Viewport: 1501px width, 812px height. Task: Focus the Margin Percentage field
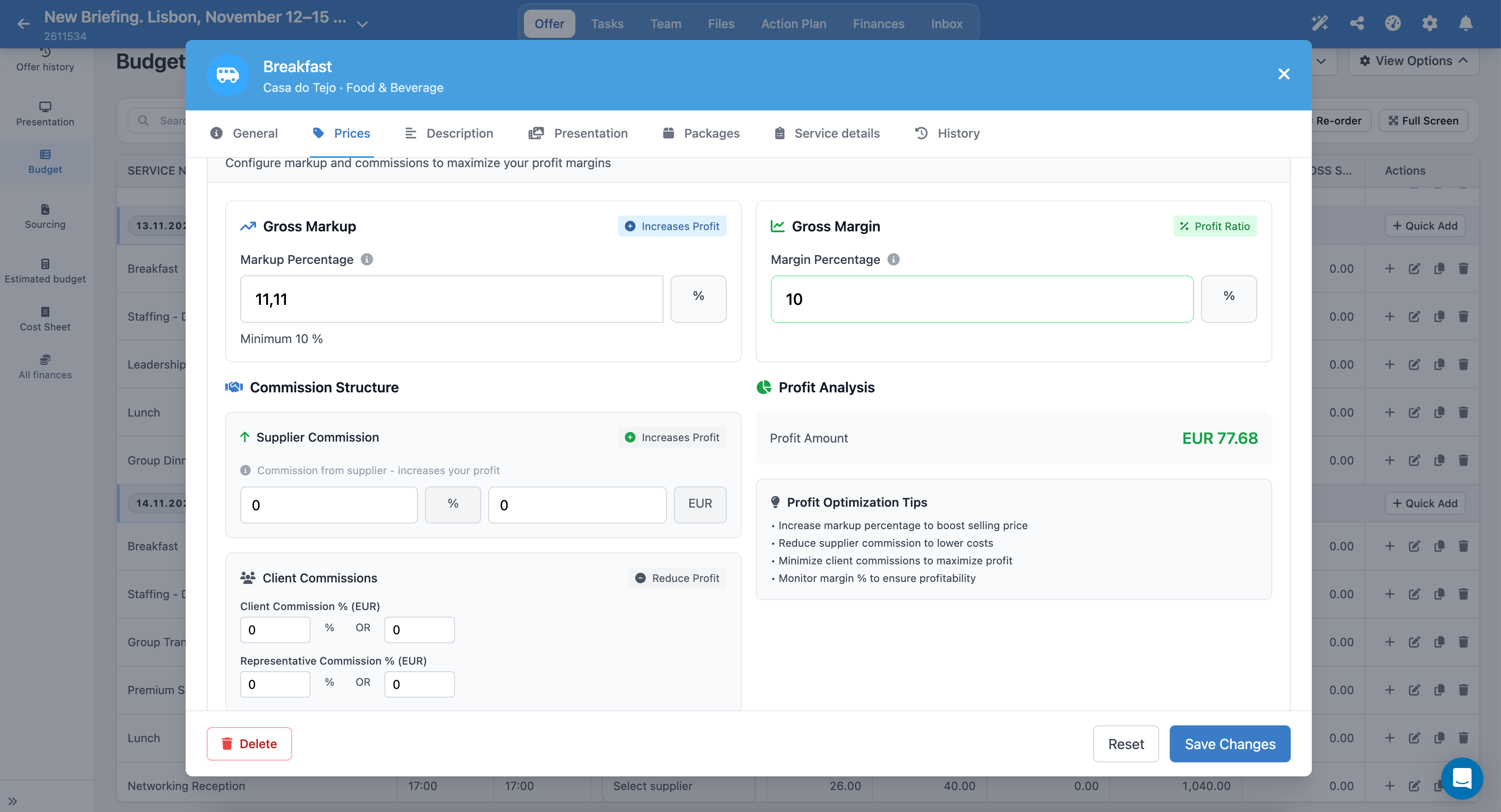pyautogui.click(x=982, y=299)
